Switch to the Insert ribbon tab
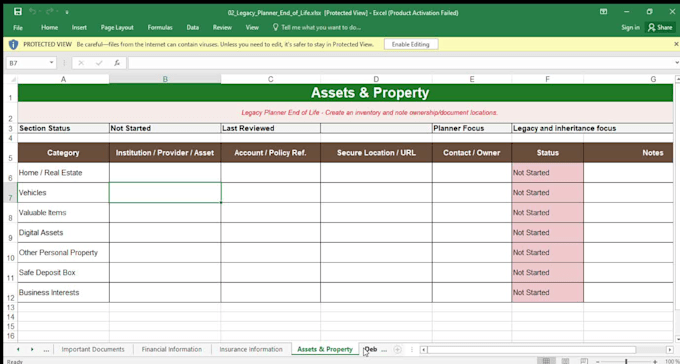This screenshot has height=364, width=680. (x=79, y=27)
